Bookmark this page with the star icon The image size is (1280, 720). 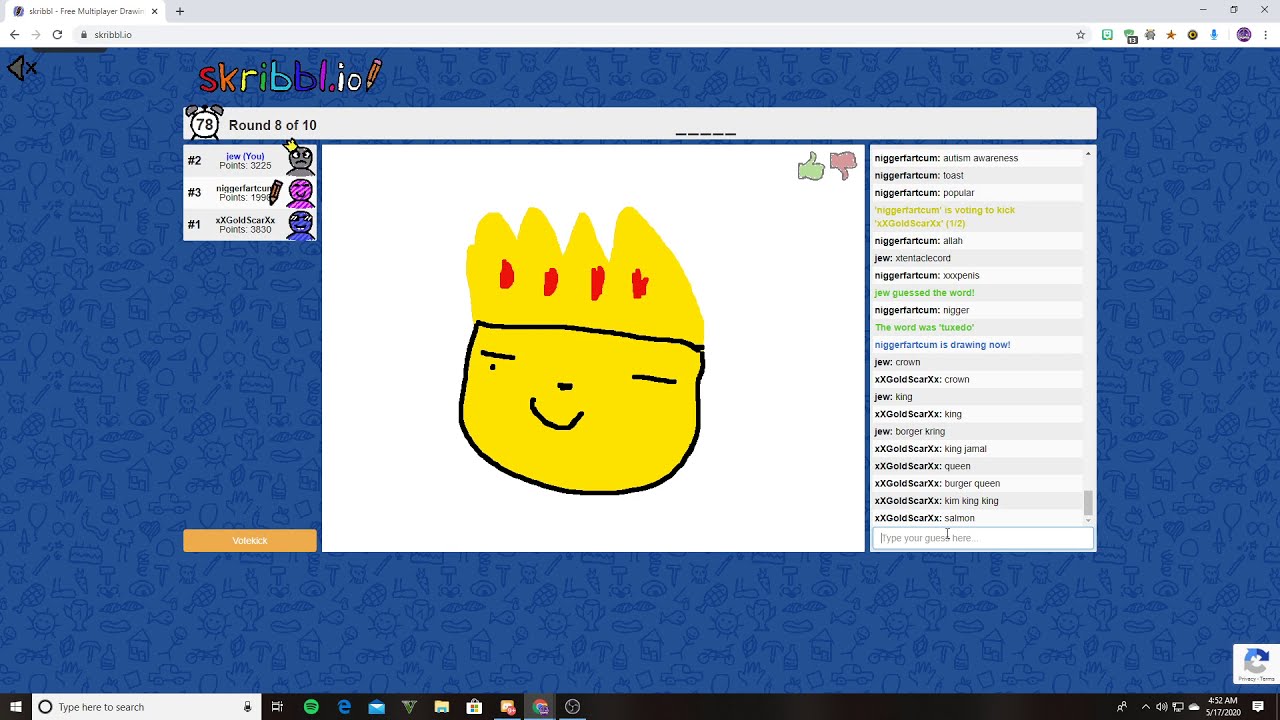click(x=1080, y=35)
